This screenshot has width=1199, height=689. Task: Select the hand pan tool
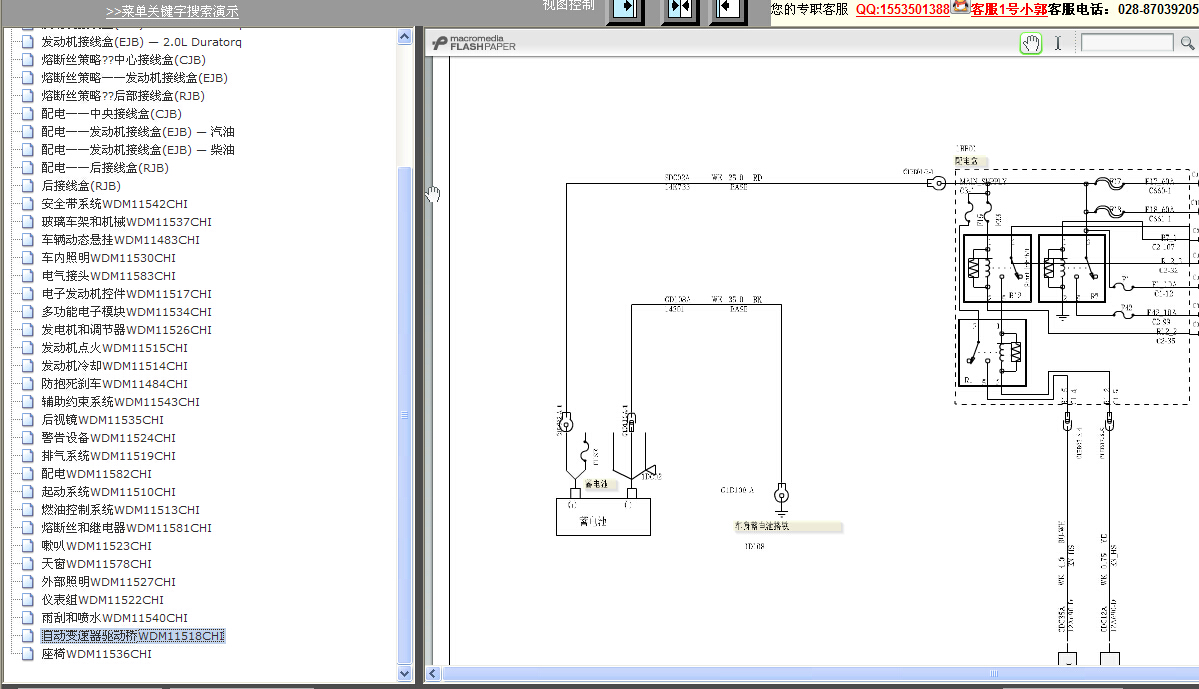click(1031, 44)
